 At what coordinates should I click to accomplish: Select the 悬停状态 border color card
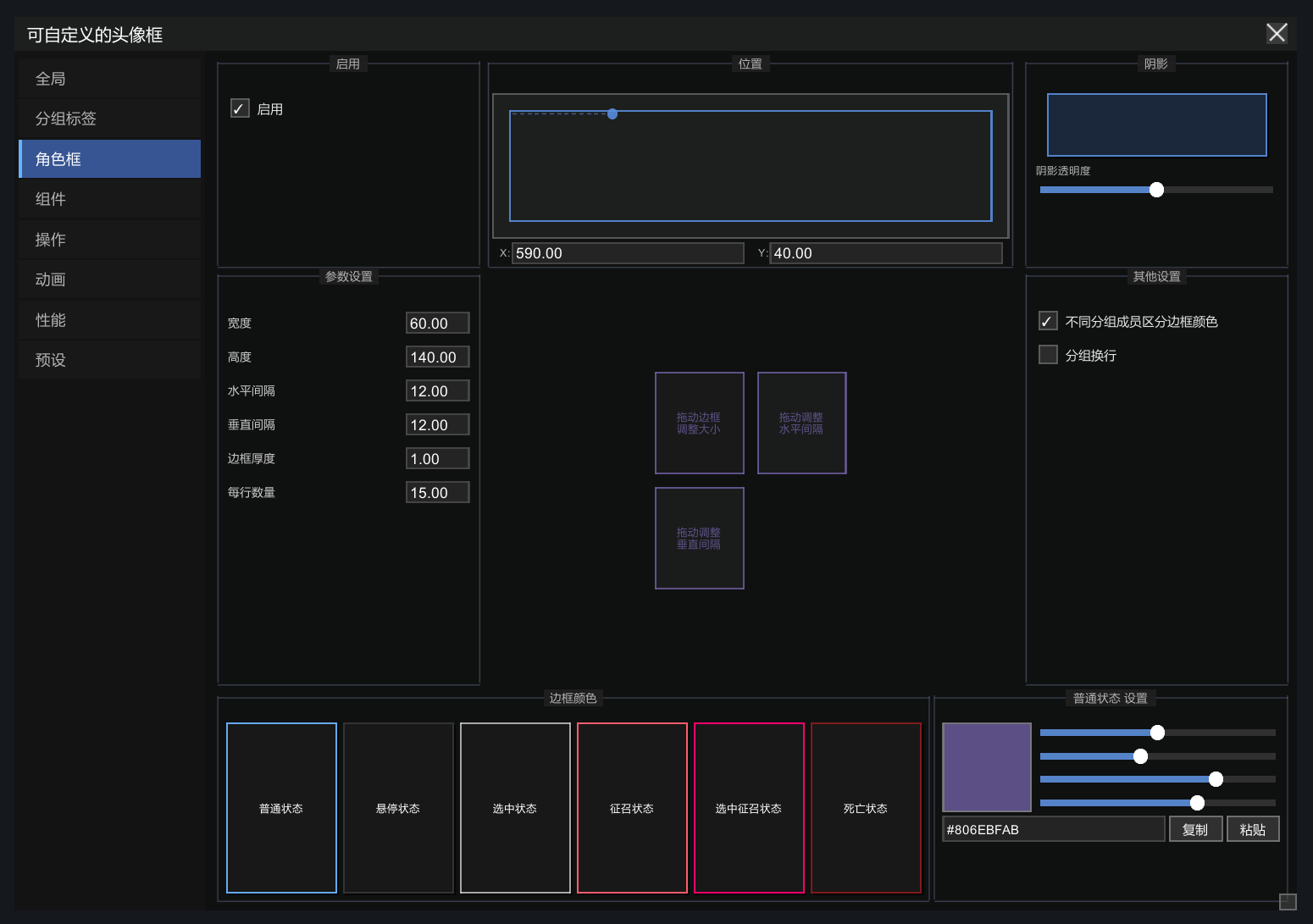(398, 808)
